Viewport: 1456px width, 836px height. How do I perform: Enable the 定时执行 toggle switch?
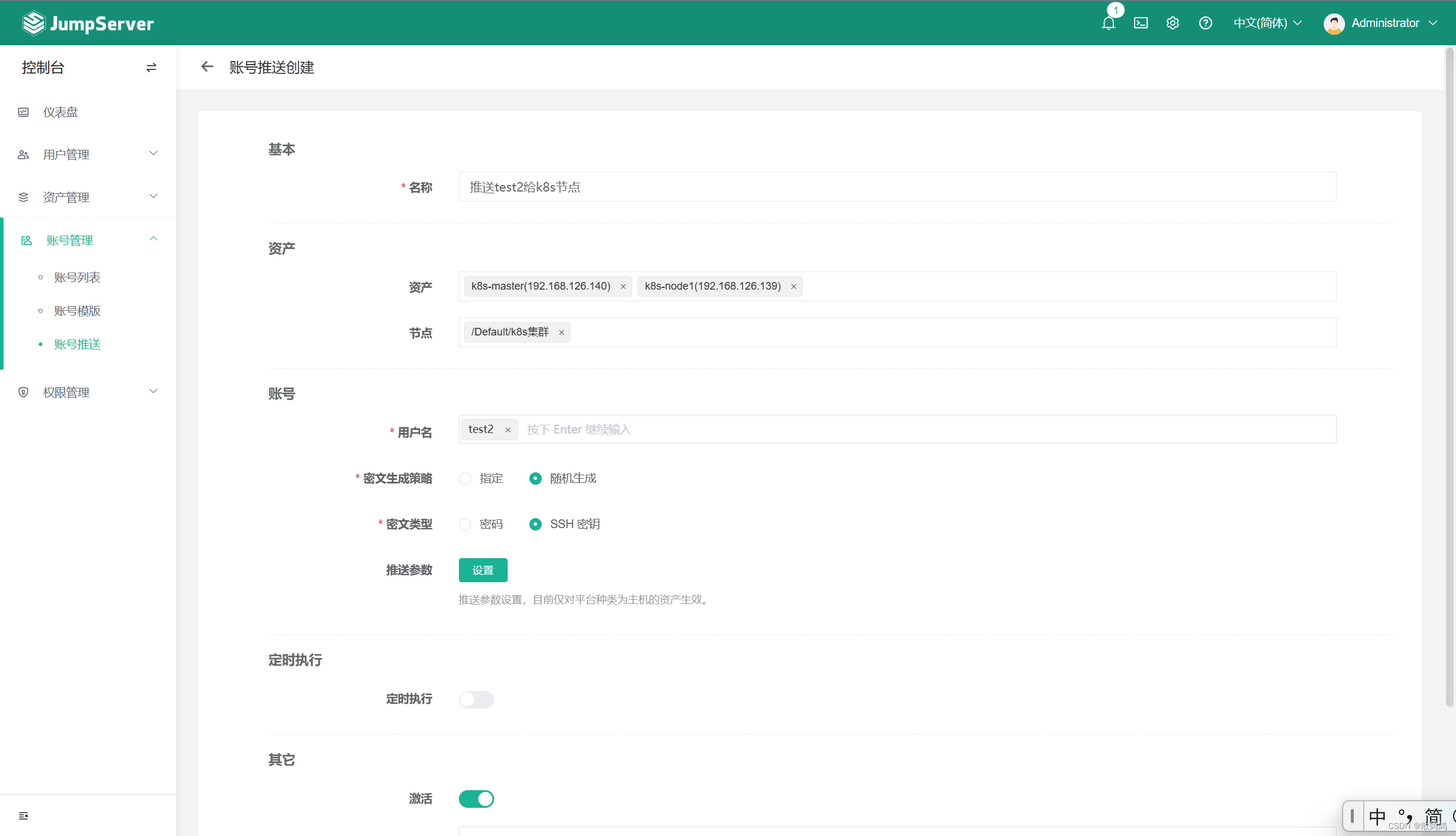pyautogui.click(x=476, y=699)
